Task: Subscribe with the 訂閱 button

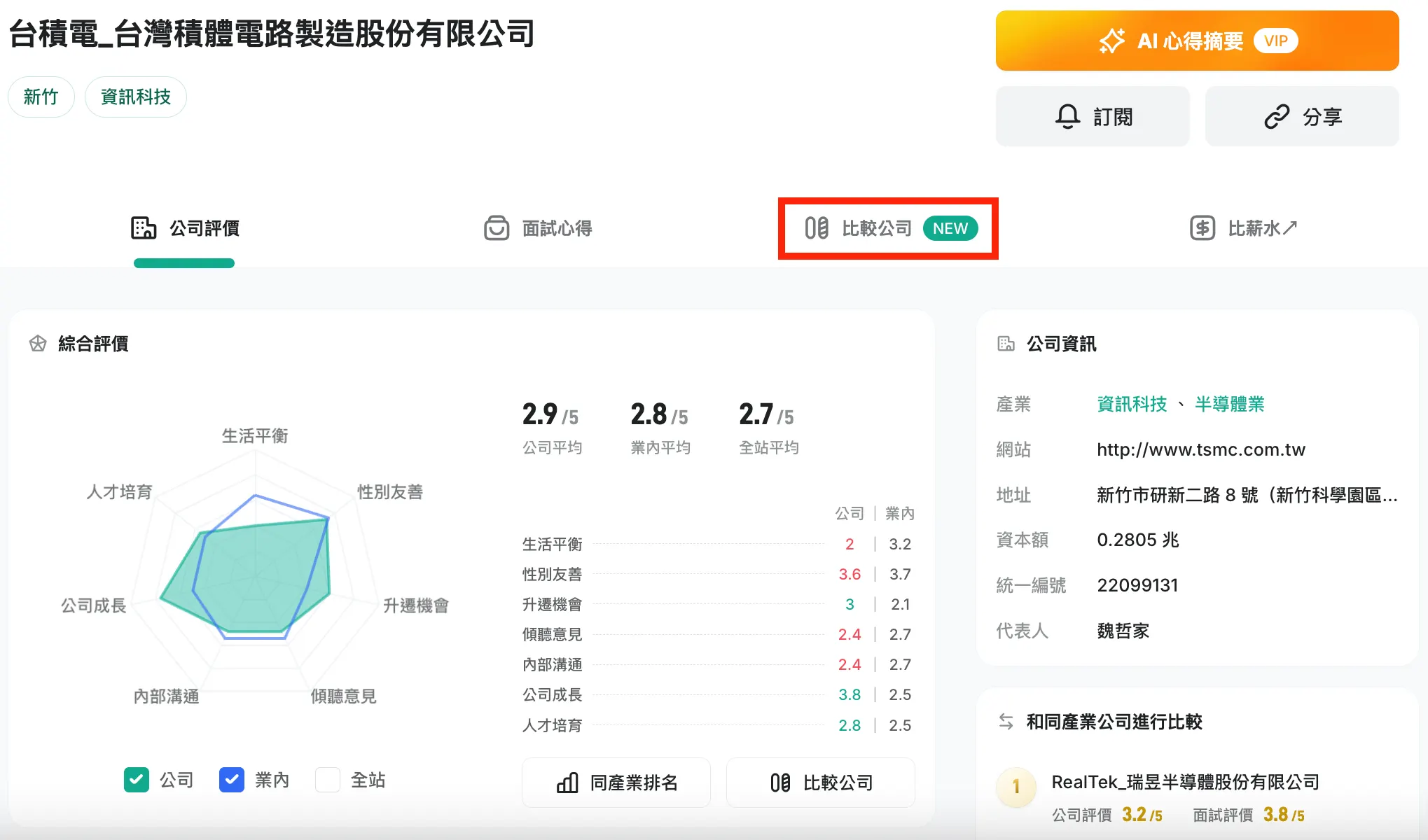Action: point(1093,116)
